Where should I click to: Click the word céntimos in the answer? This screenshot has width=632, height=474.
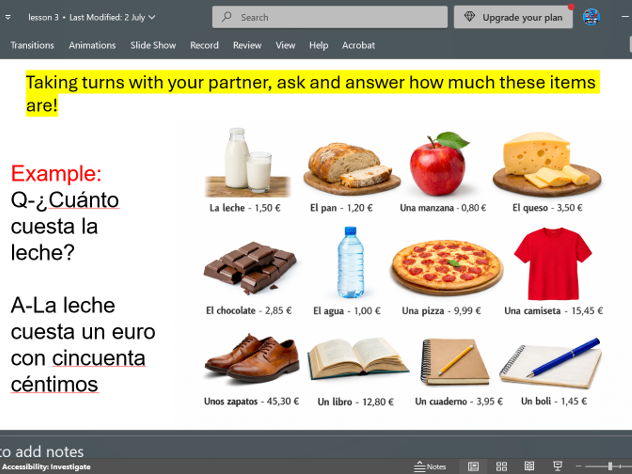(x=54, y=385)
